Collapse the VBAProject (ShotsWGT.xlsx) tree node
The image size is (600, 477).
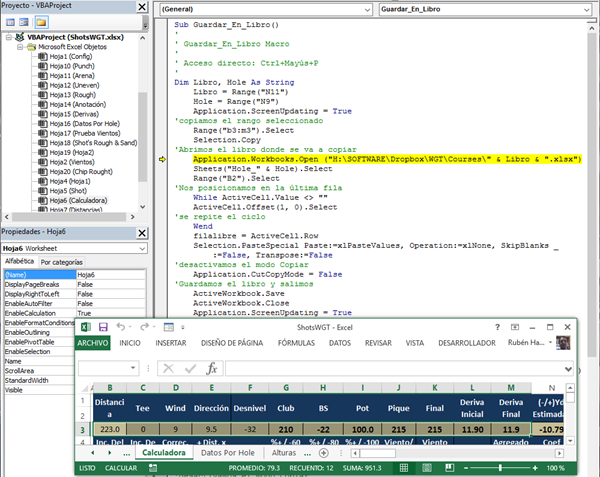click(7, 36)
